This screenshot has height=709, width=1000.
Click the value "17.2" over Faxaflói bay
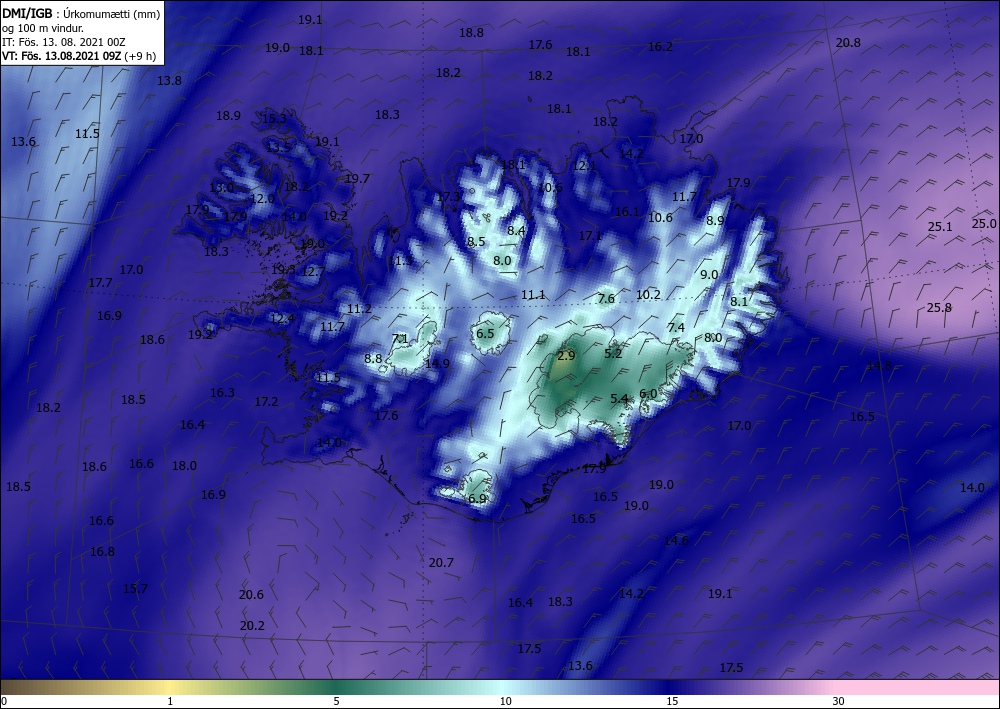pos(267,402)
